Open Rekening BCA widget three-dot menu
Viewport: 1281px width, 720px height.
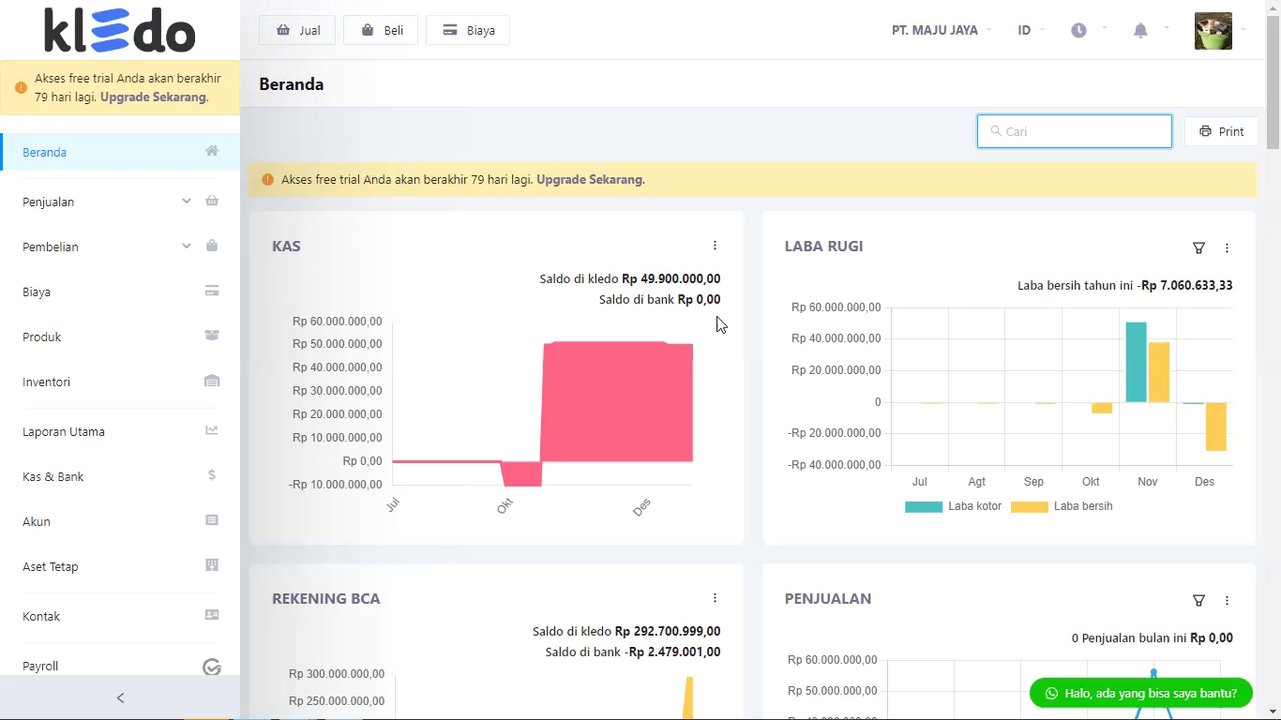[714, 598]
